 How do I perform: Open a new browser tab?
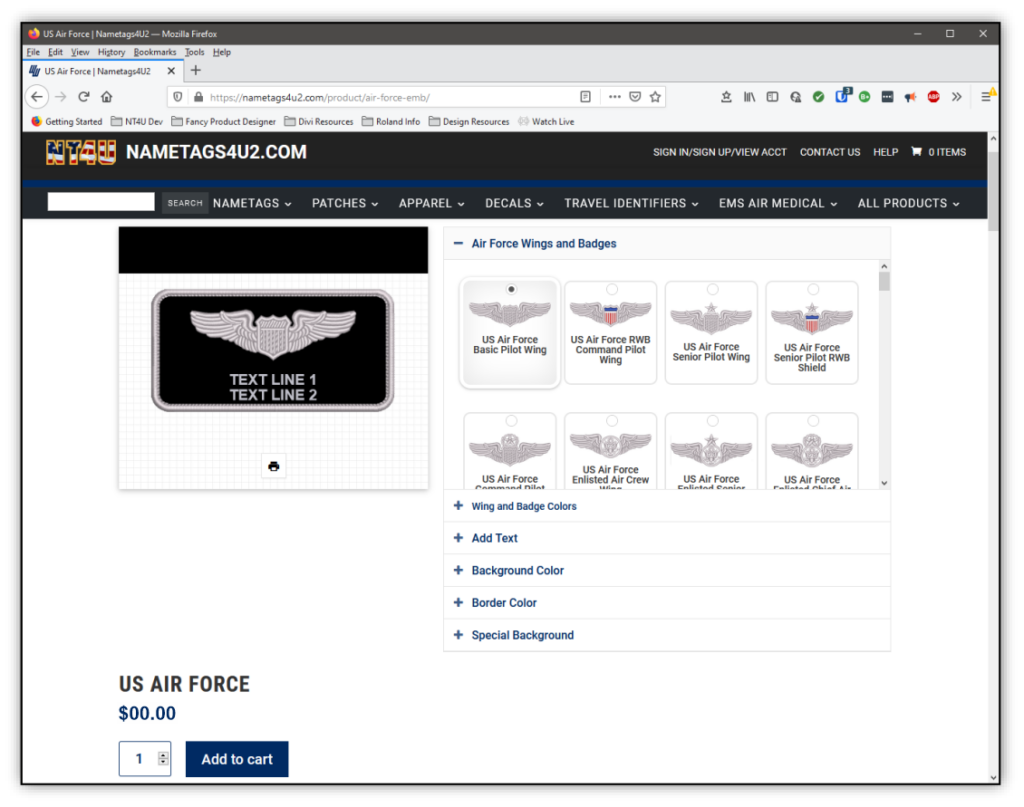(x=196, y=71)
